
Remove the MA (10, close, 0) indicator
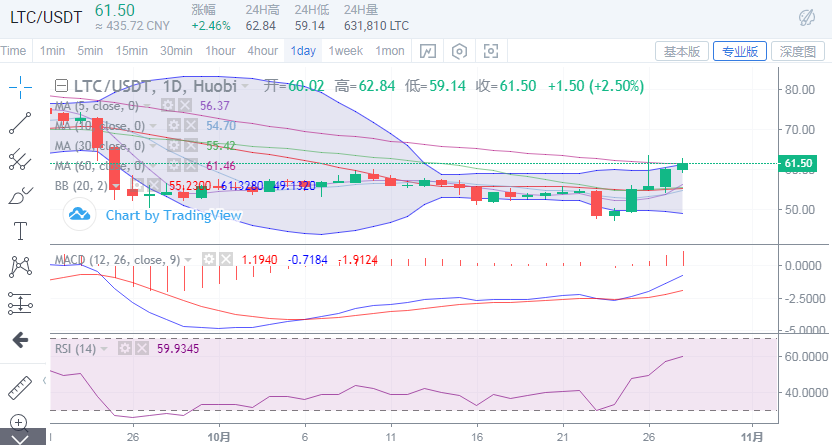tap(190, 126)
